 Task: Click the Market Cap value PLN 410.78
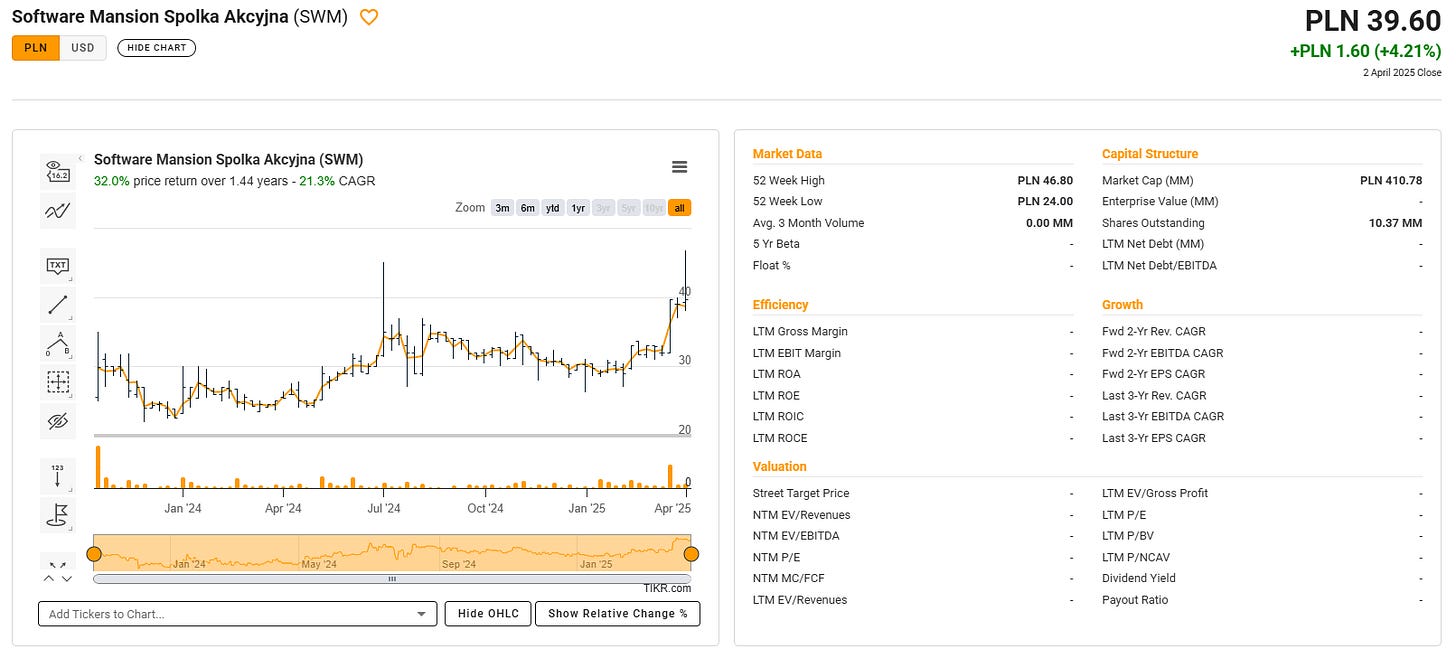pyautogui.click(x=1391, y=181)
